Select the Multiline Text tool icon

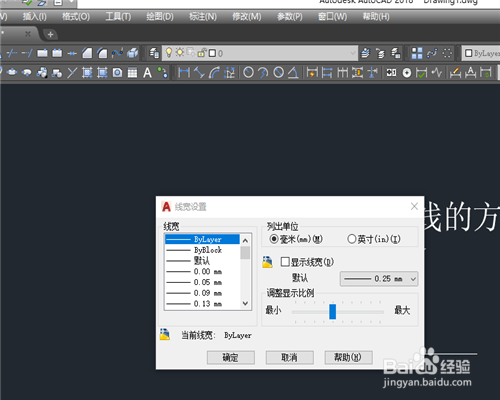[x=147, y=72]
